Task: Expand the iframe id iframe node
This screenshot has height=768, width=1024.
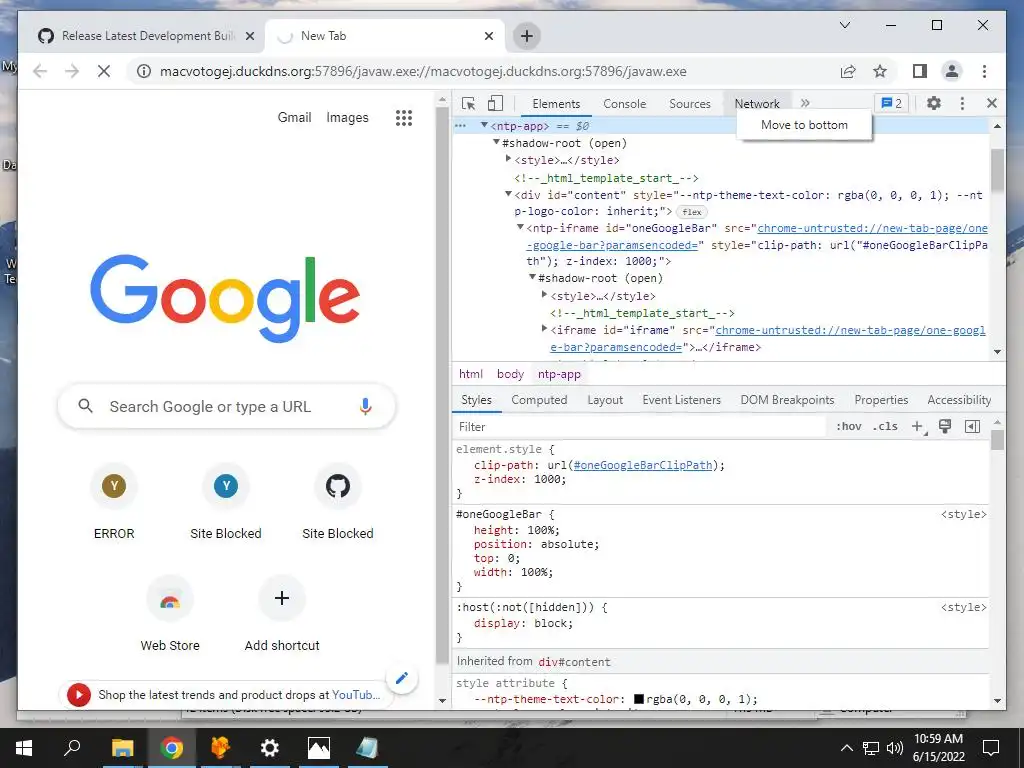Action: 544,328
